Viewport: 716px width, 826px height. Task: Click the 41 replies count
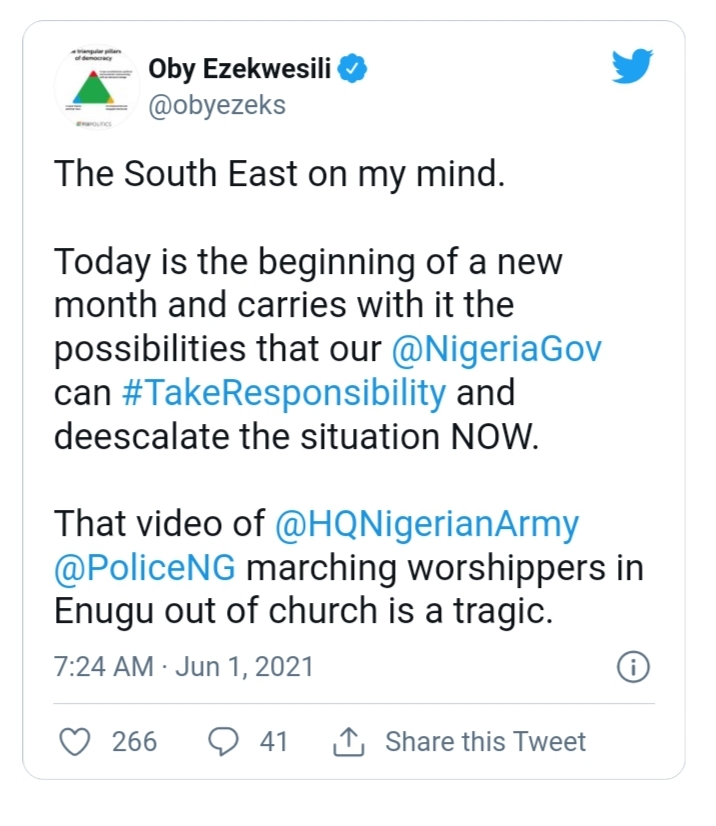click(x=273, y=741)
